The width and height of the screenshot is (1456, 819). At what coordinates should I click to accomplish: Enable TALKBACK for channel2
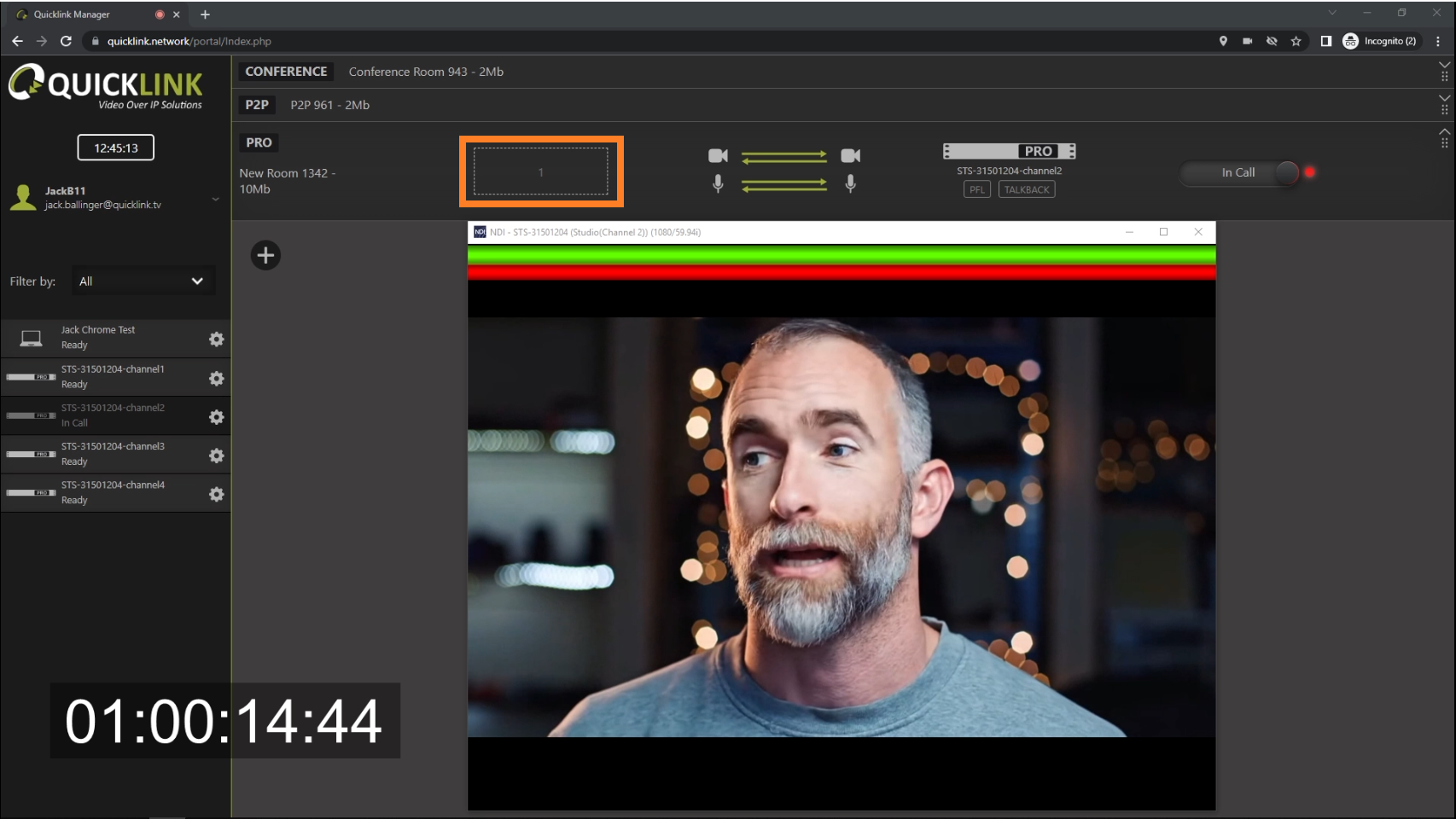coord(1026,189)
